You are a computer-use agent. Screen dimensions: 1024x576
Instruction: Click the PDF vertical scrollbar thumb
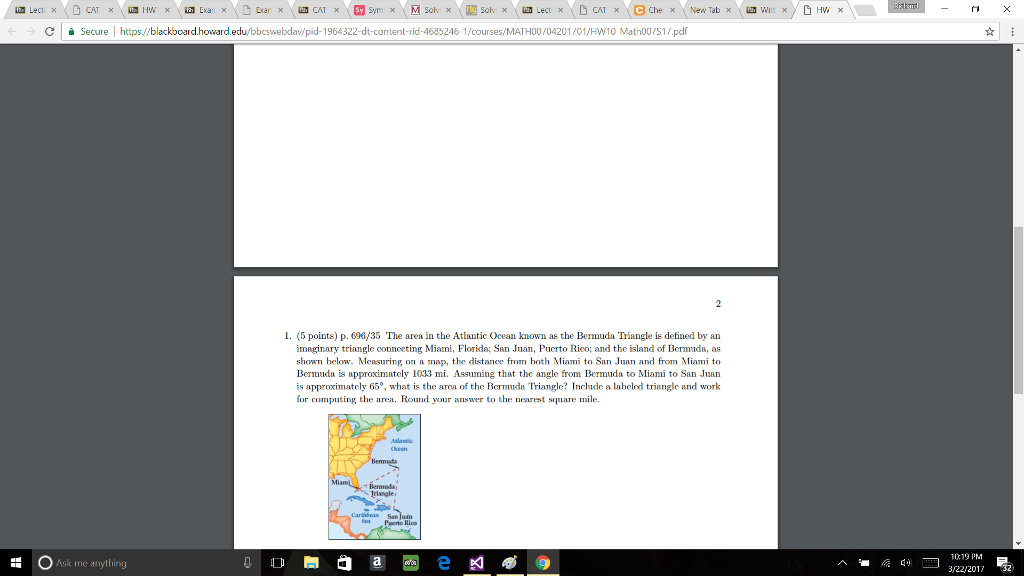point(1018,310)
